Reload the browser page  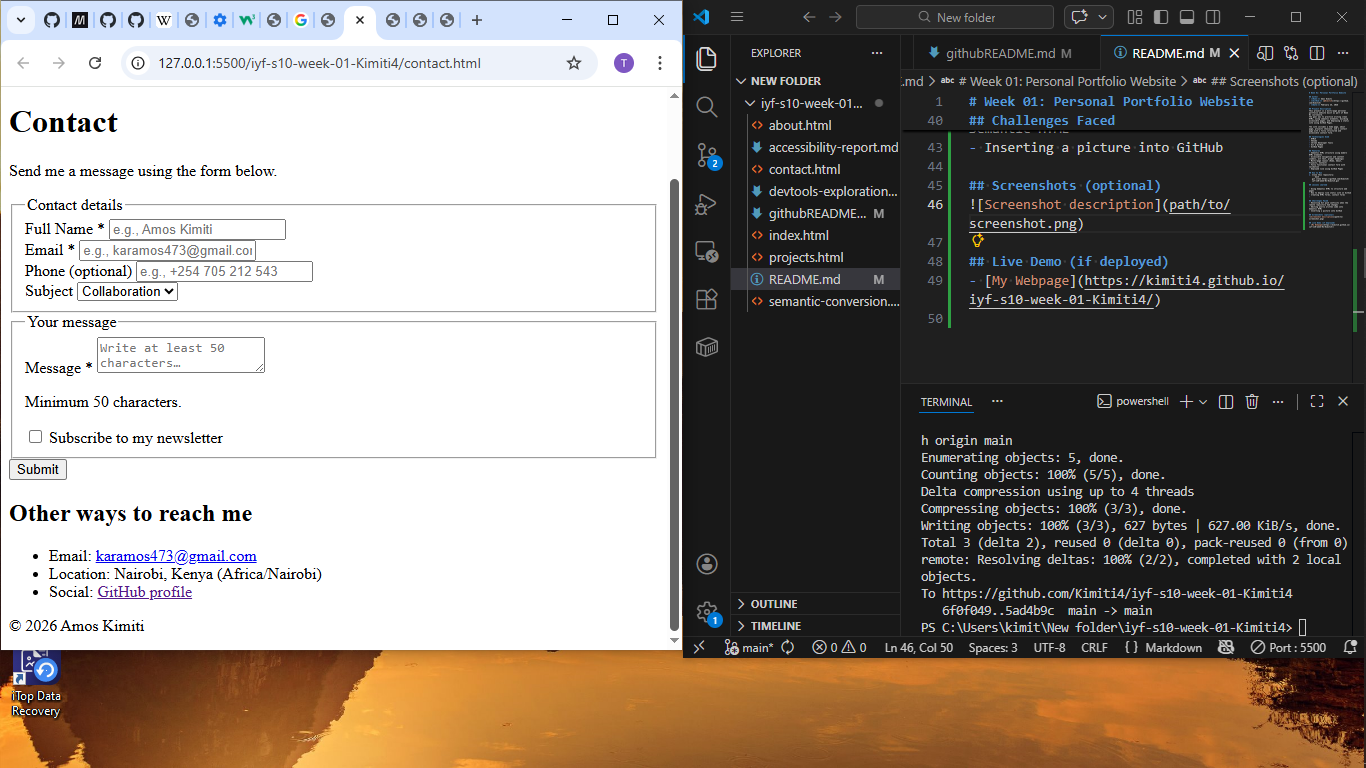click(95, 63)
